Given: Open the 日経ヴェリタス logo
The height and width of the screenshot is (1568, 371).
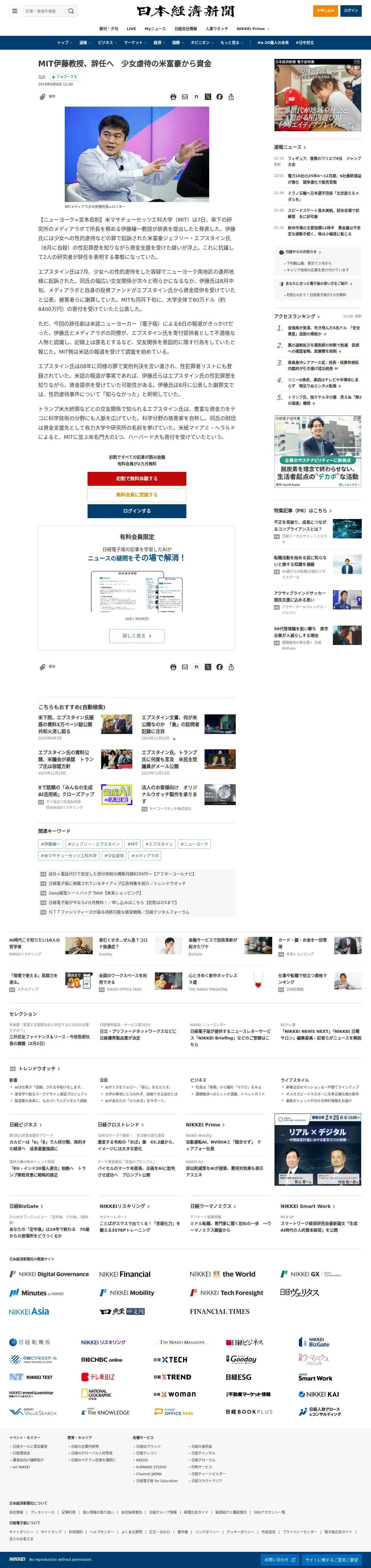Looking at the screenshot, I should tap(300, 1292).
